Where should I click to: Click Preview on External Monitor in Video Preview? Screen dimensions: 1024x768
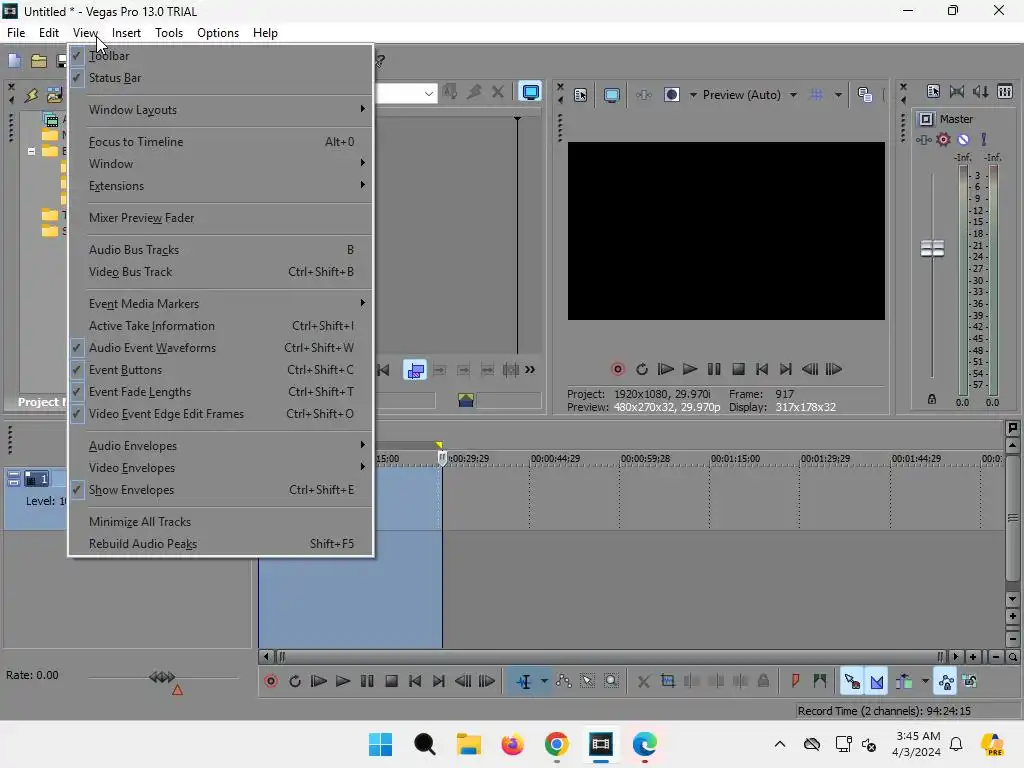click(611, 95)
